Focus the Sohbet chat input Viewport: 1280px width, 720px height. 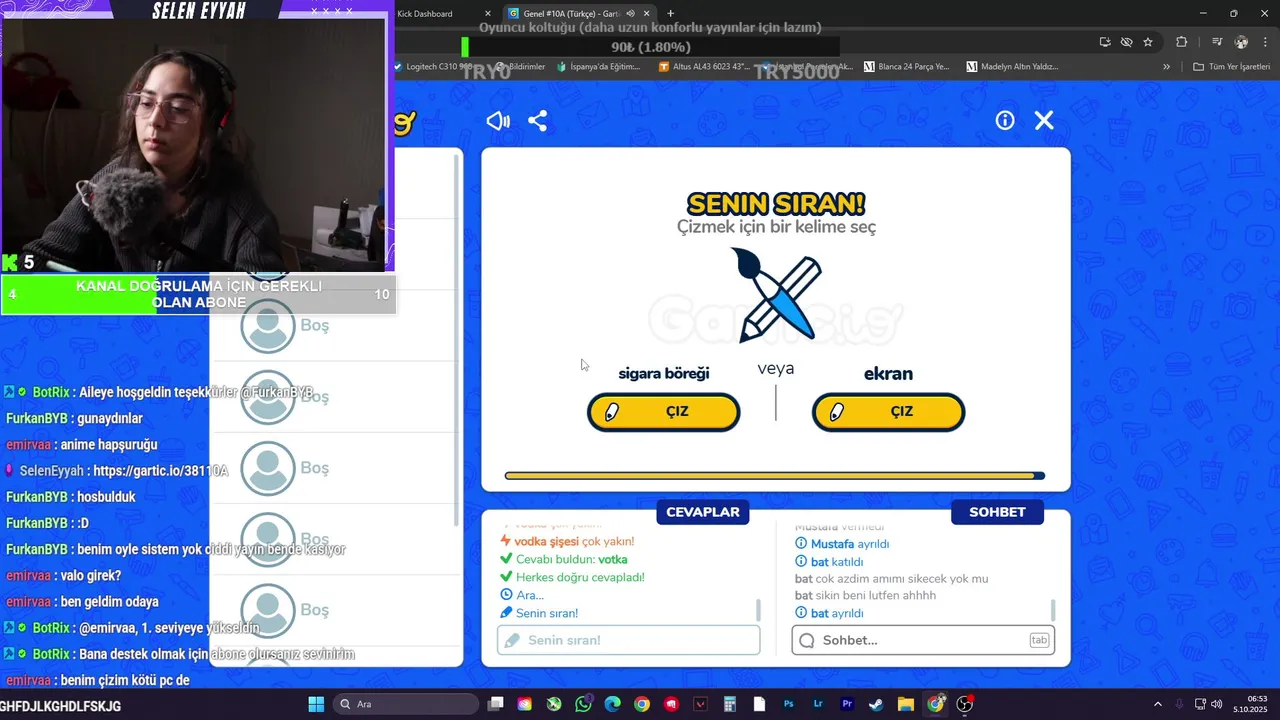pyautogui.click(x=923, y=640)
